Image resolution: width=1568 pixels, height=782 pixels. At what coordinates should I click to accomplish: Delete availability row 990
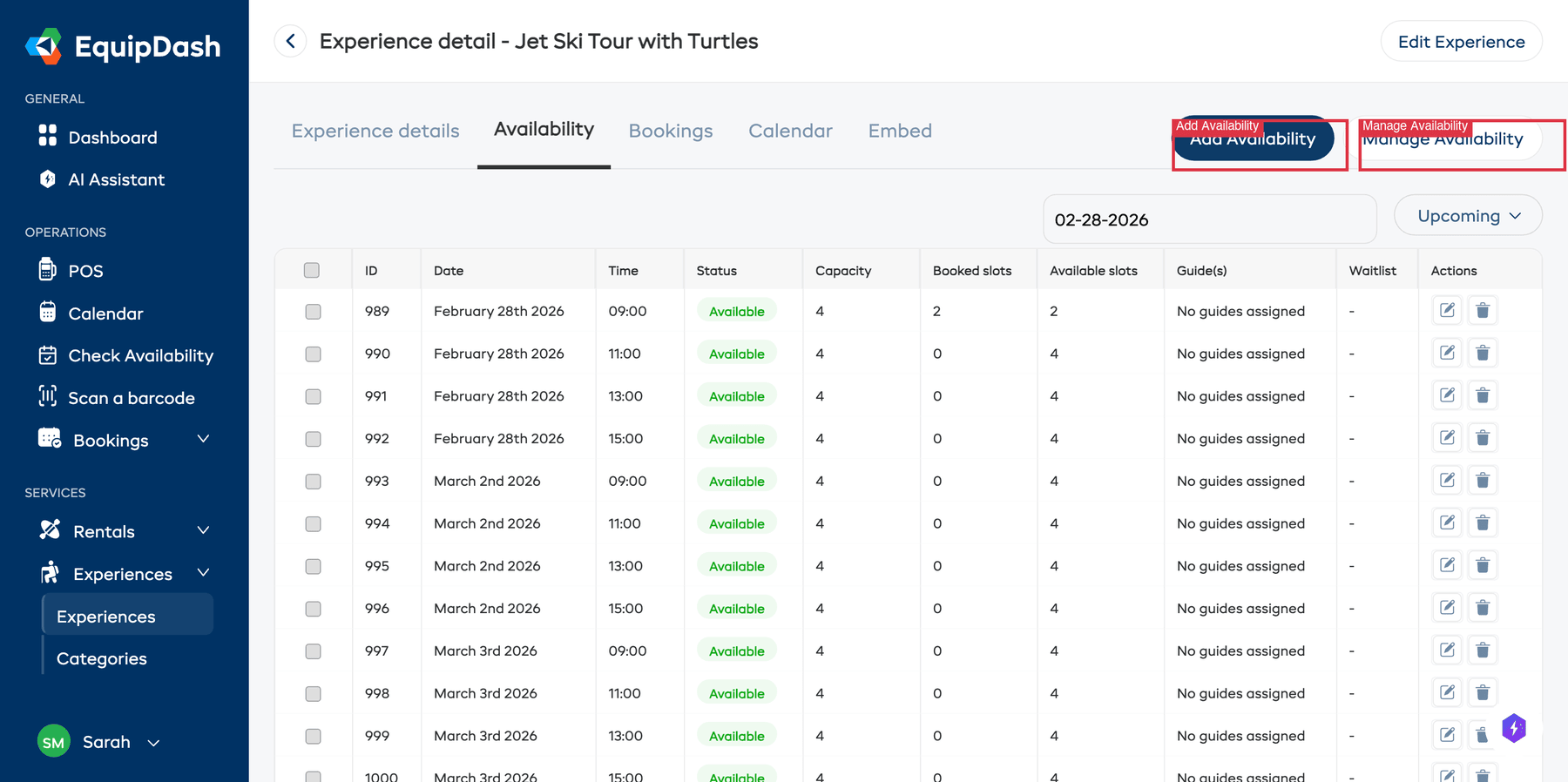click(1483, 354)
